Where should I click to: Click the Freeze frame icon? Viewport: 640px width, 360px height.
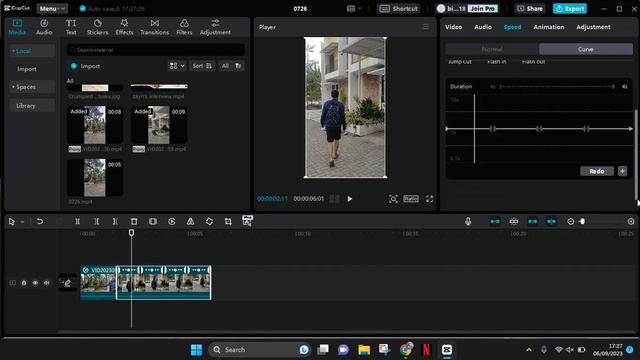[153, 221]
